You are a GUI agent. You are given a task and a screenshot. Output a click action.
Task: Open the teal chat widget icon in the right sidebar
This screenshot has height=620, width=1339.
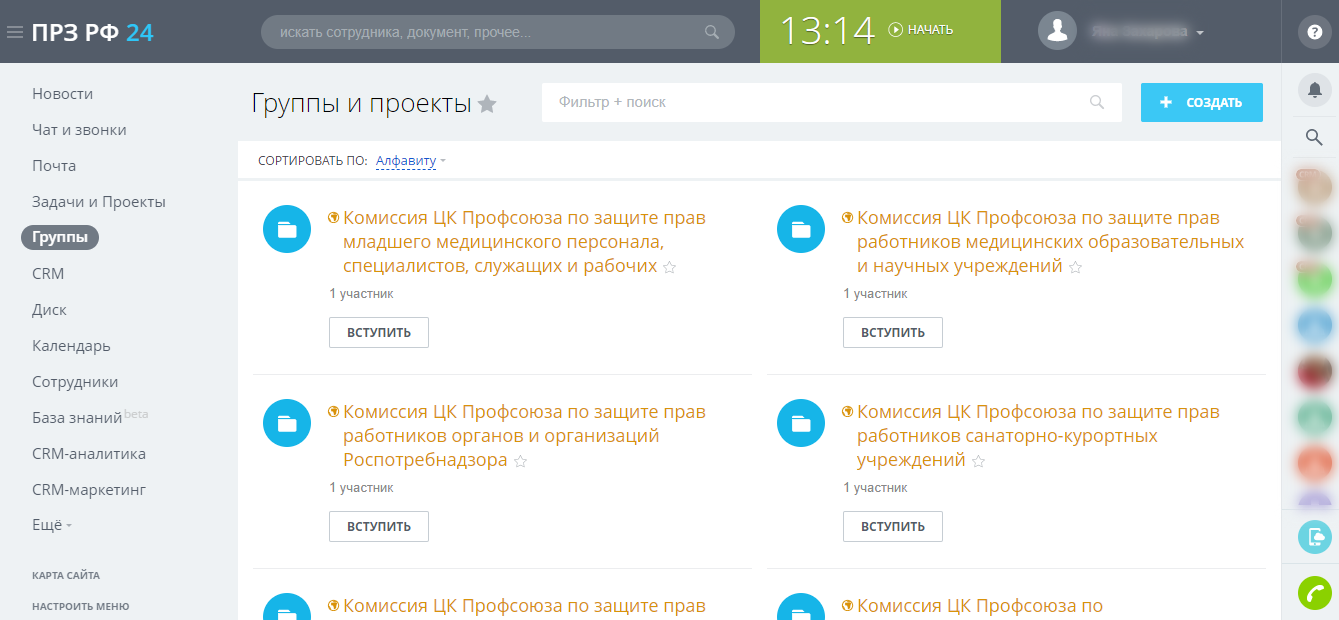(1314, 537)
